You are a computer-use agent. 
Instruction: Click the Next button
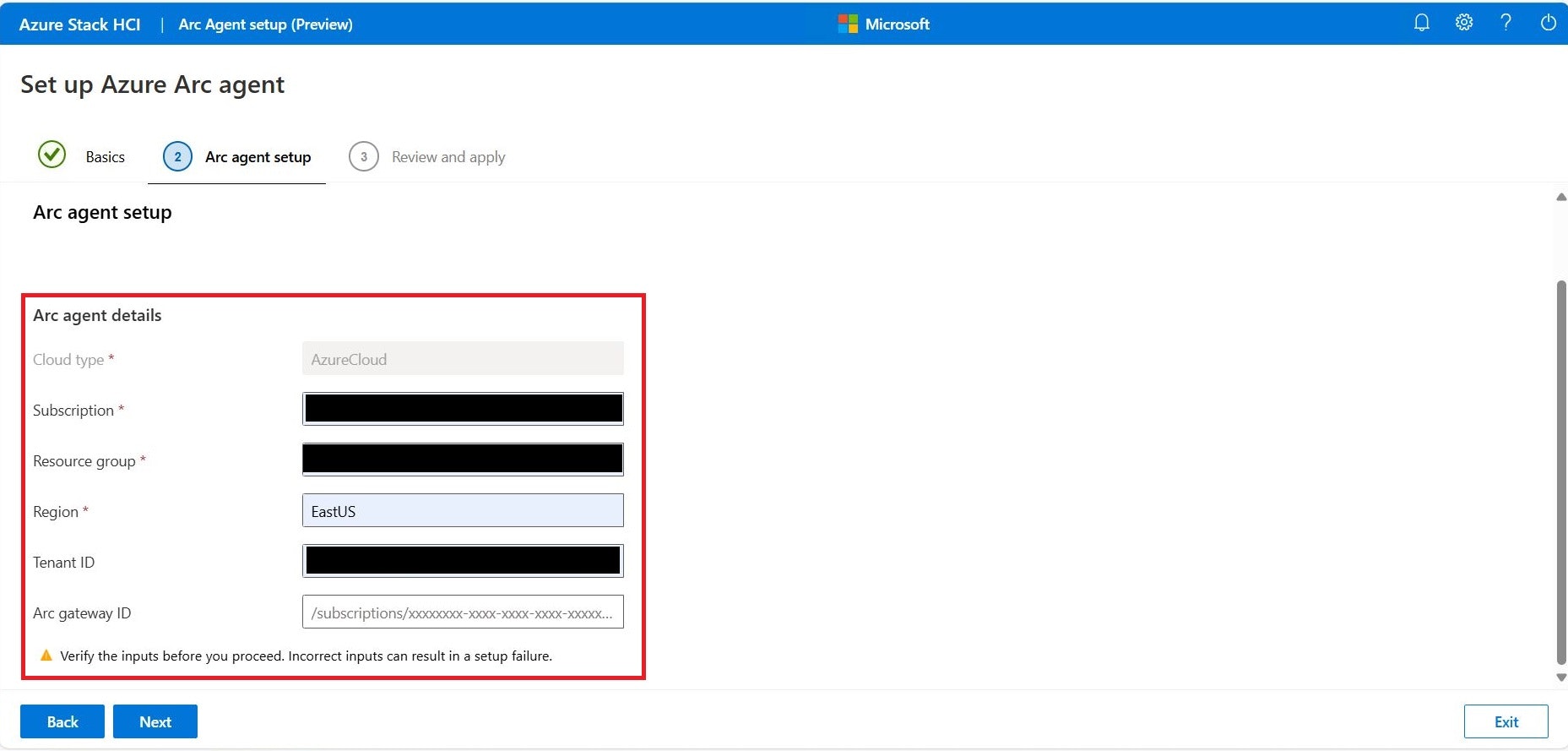coord(155,721)
